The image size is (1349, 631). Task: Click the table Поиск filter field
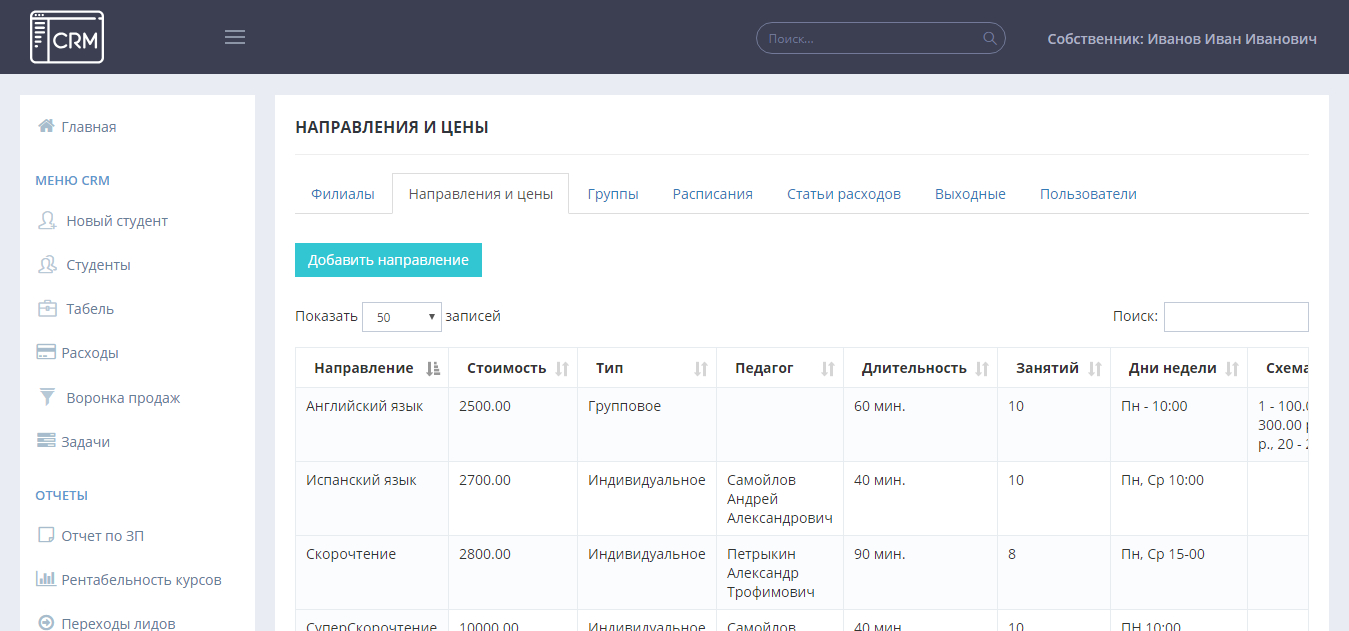[x=1235, y=317]
